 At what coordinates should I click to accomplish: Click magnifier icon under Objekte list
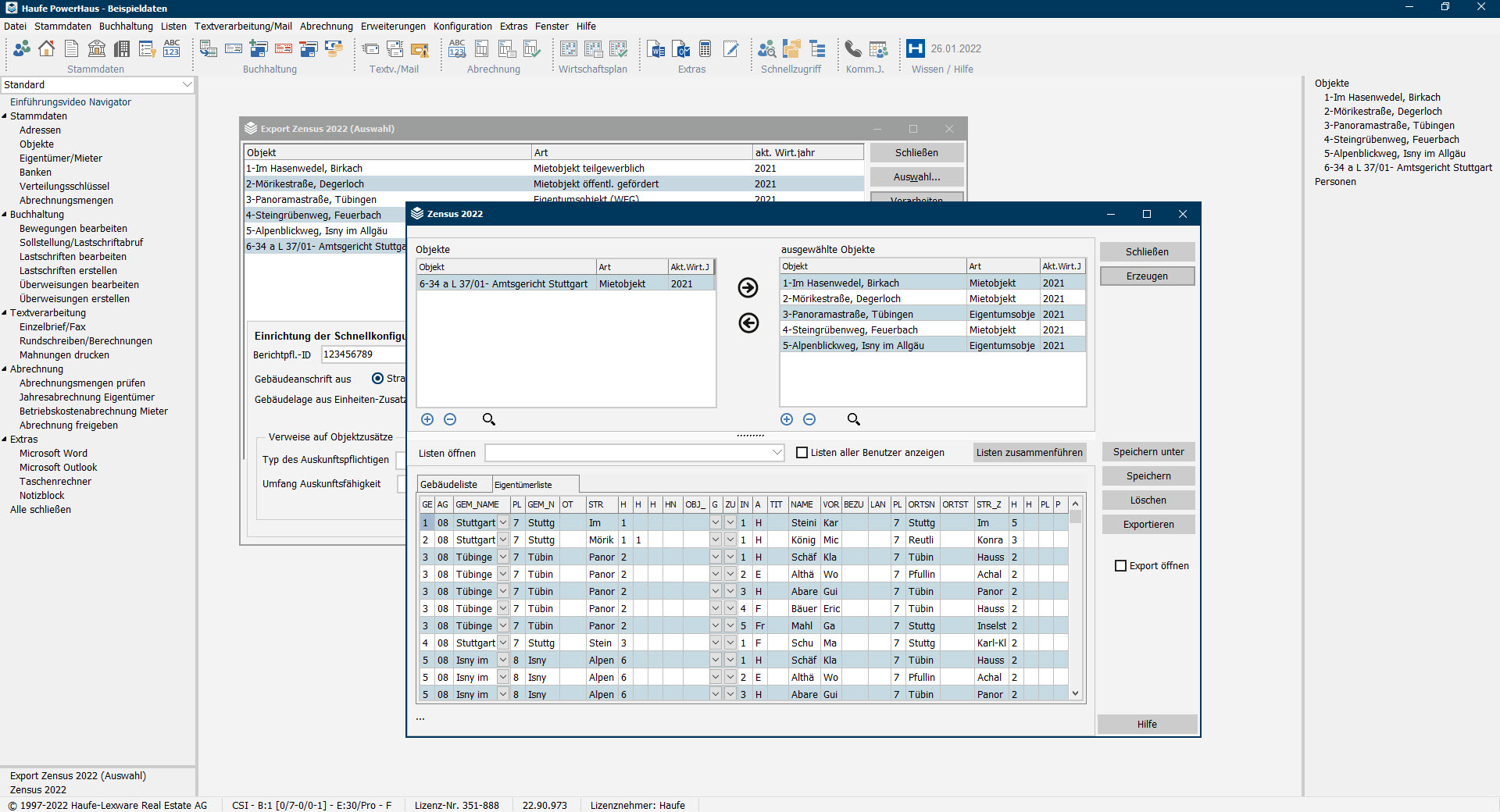coord(489,419)
